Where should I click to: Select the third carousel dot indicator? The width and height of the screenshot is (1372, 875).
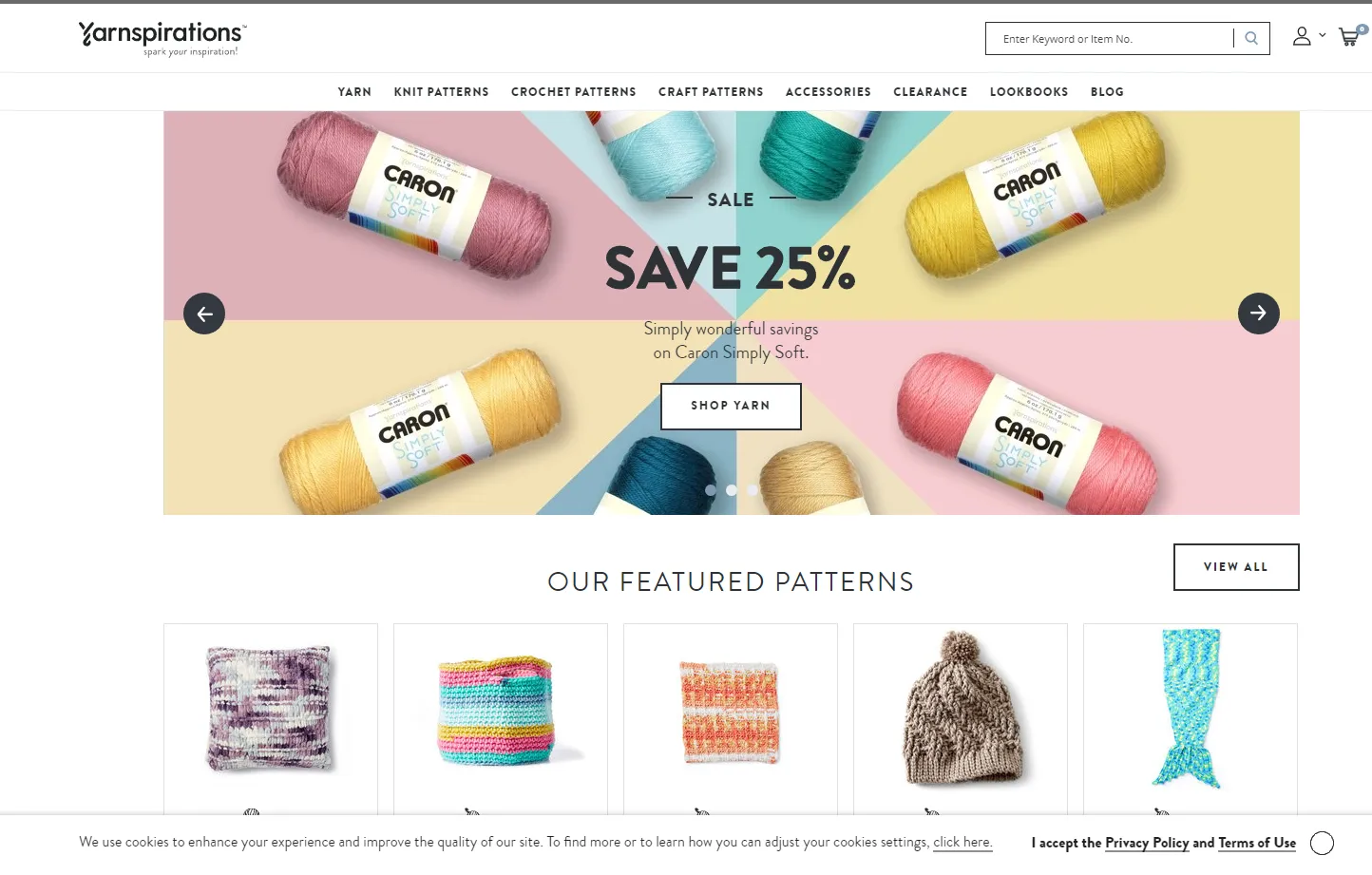tap(753, 490)
